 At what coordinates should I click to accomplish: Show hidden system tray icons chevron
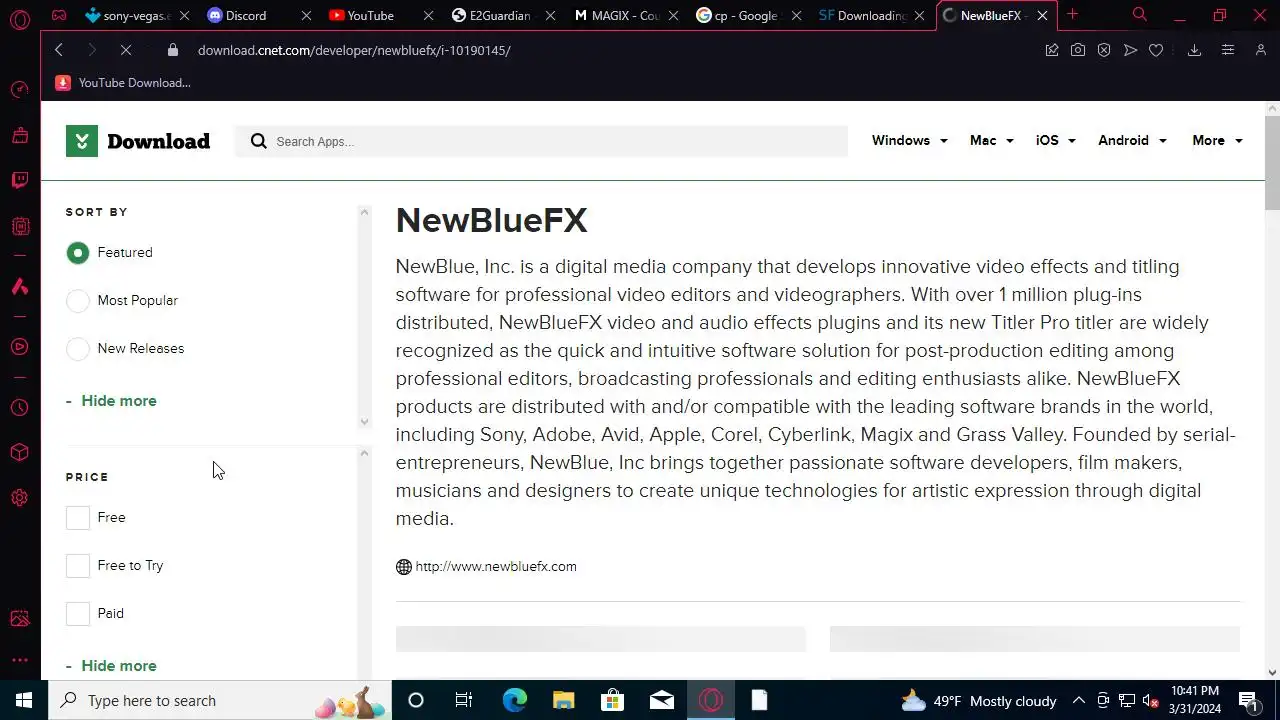1079,701
